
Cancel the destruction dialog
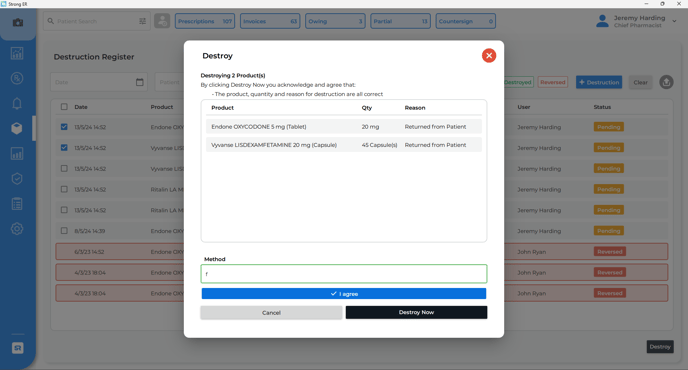coord(271,313)
